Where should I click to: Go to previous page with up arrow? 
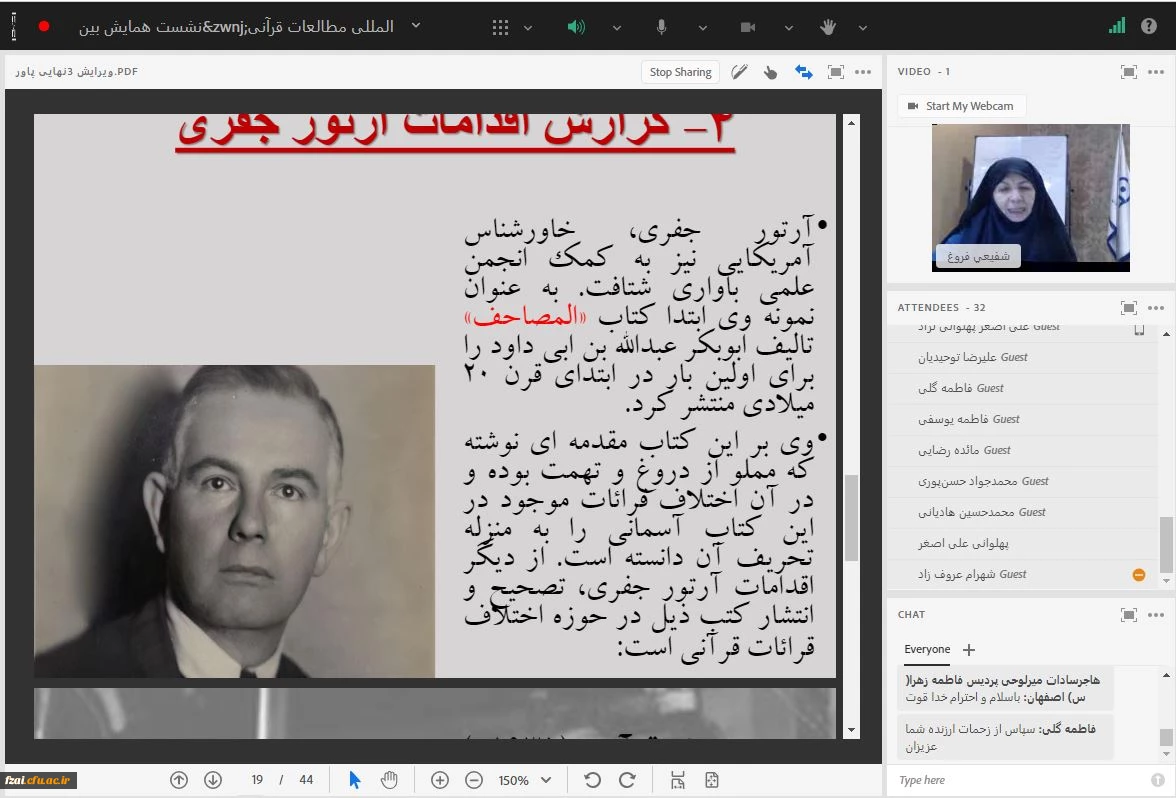click(179, 780)
